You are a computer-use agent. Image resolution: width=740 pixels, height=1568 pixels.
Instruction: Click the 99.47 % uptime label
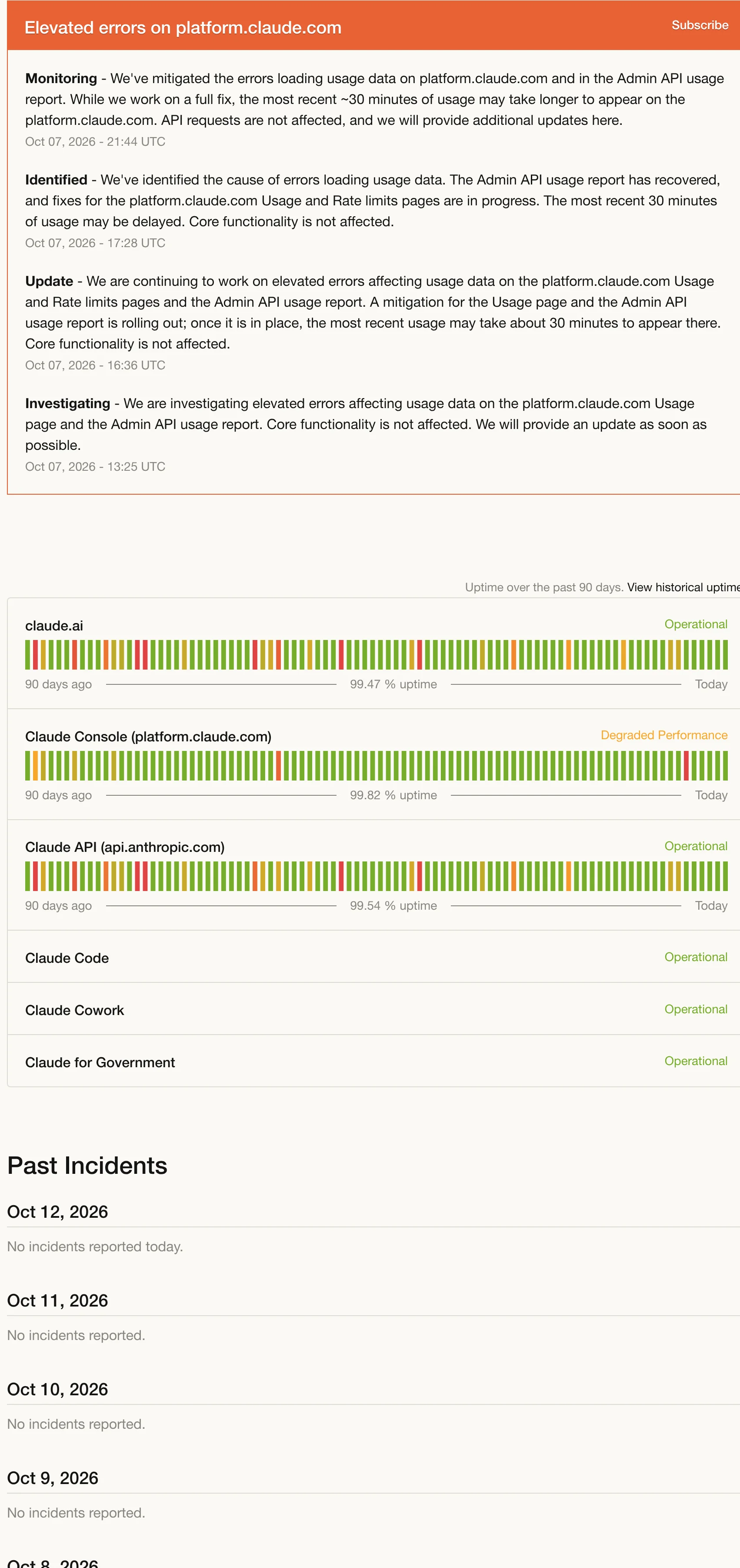click(393, 684)
